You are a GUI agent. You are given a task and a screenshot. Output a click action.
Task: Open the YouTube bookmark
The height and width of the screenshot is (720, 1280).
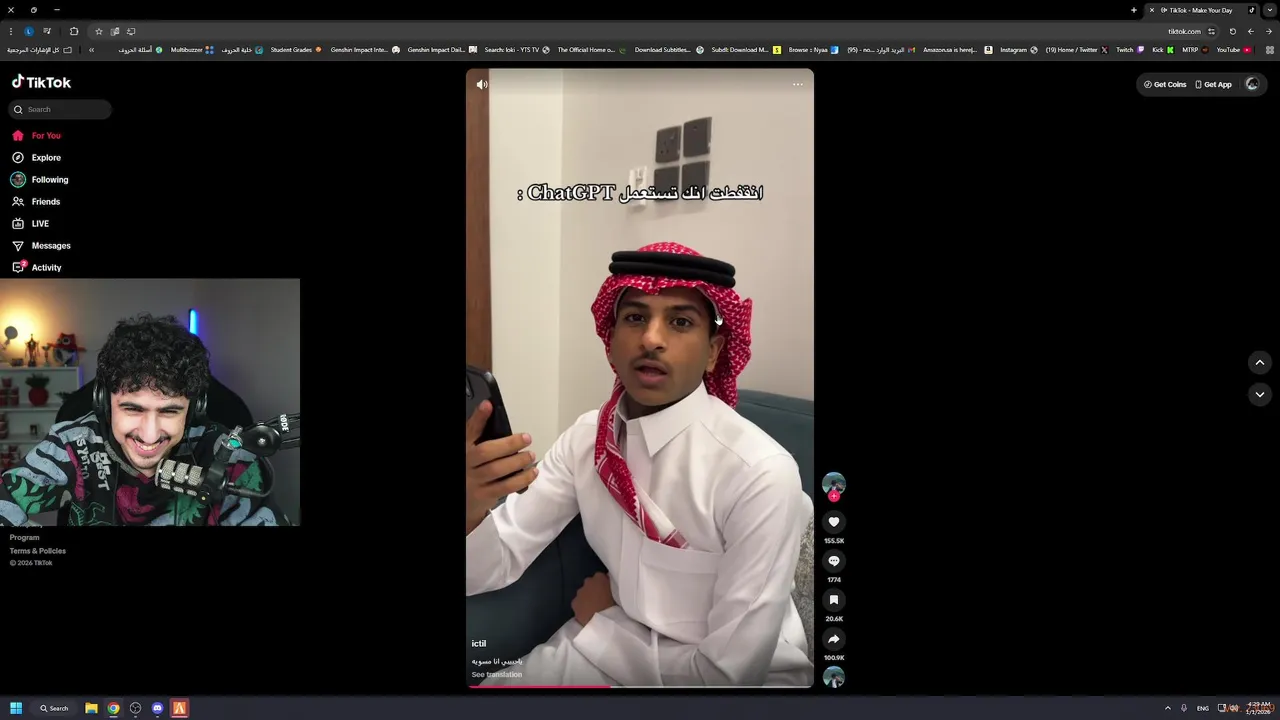(x=1233, y=50)
